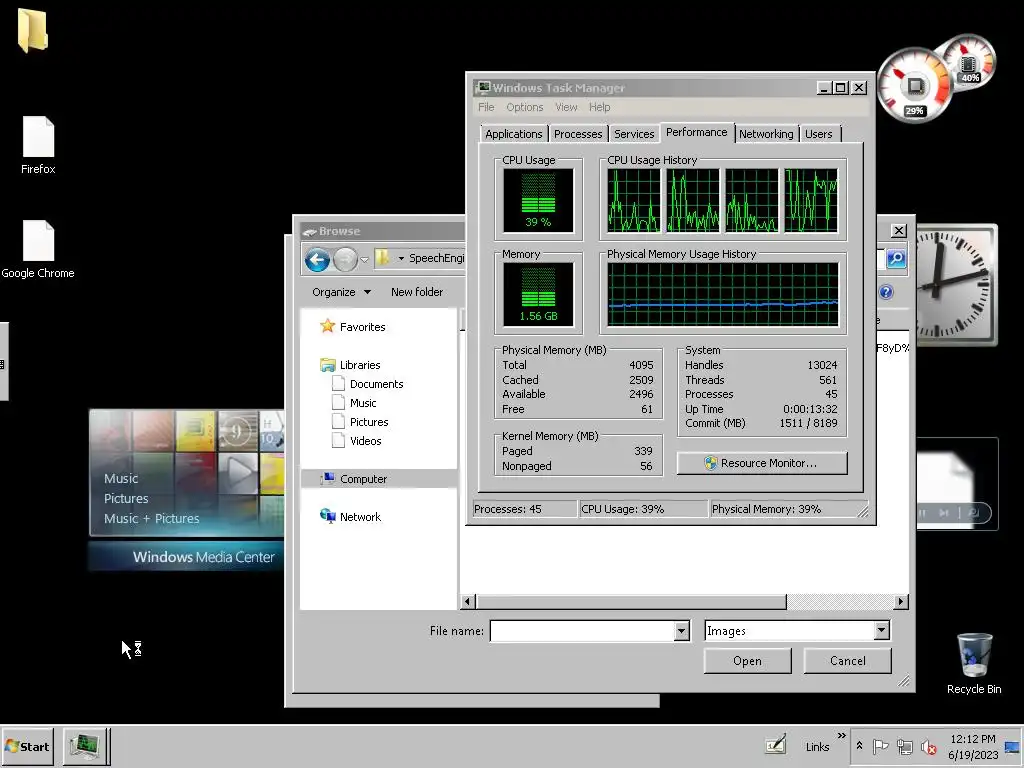
Task: Click the analog clock gadget
Action: [x=957, y=285]
